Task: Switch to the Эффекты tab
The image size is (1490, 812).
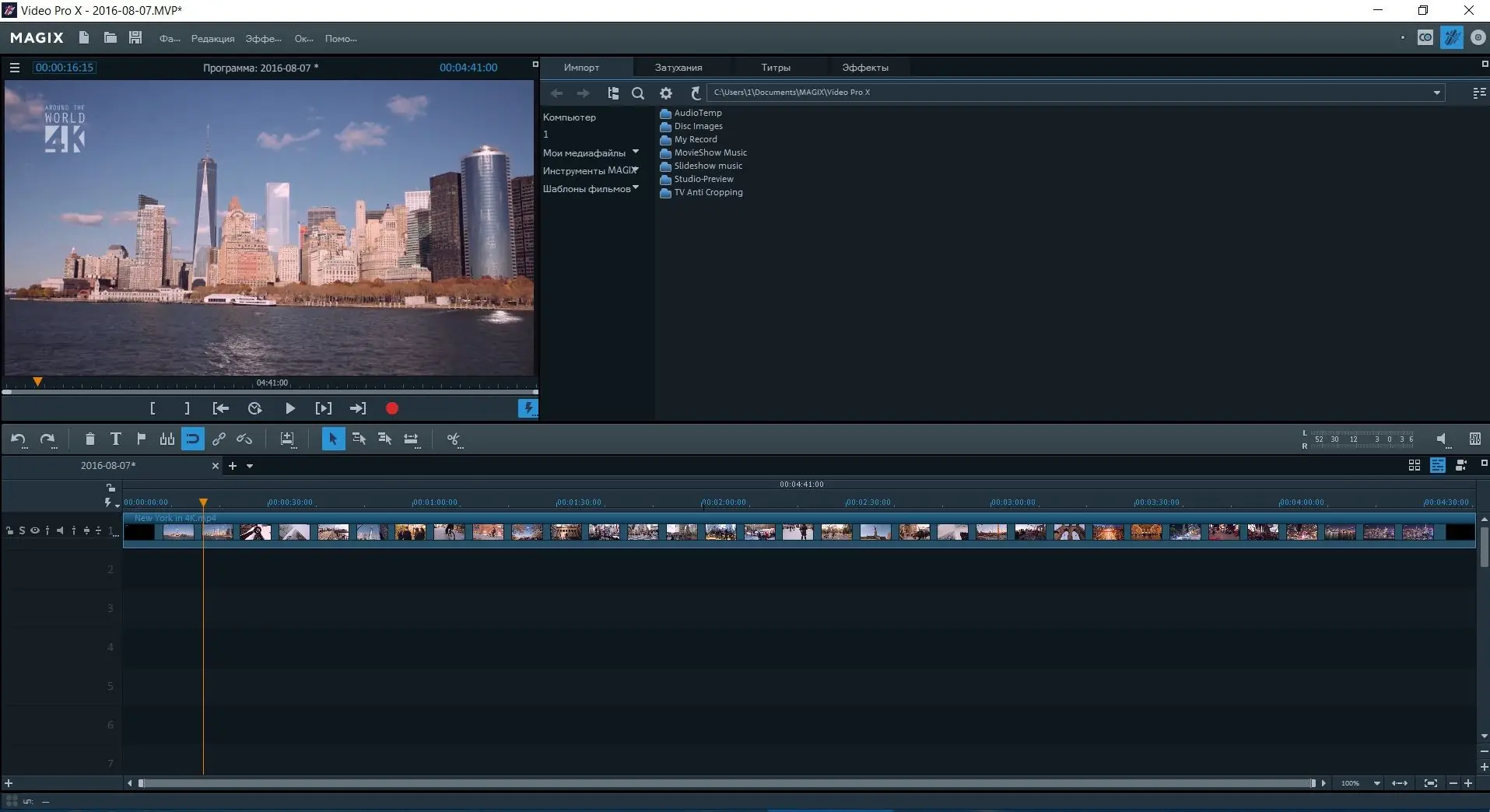Action: pyautogui.click(x=865, y=67)
